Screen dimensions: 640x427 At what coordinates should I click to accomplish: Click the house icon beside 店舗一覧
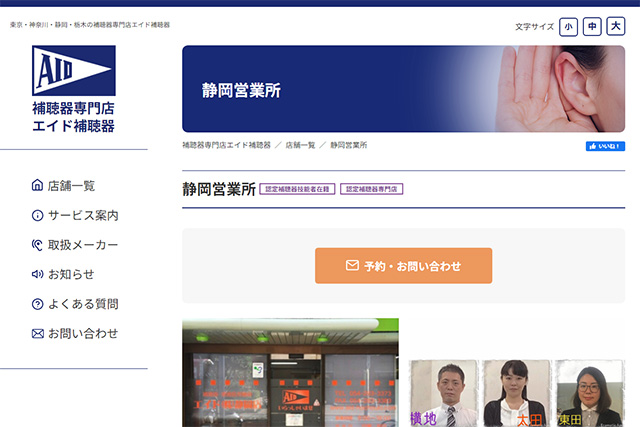point(38,185)
